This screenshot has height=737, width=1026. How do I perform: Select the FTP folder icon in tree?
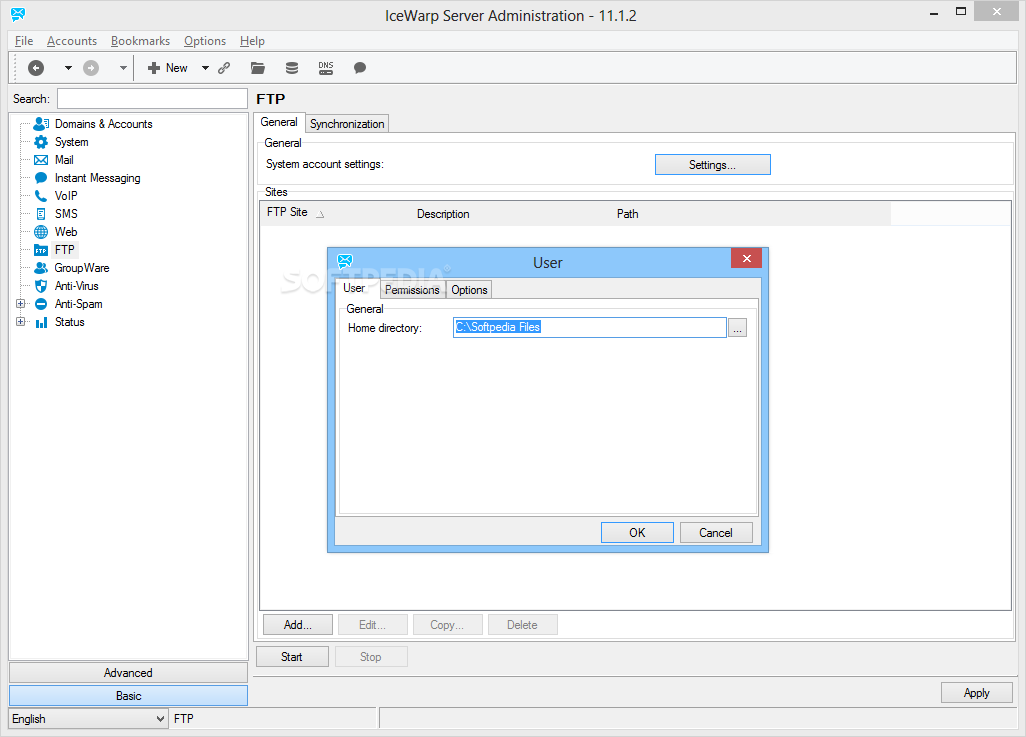click(x=41, y=250)
